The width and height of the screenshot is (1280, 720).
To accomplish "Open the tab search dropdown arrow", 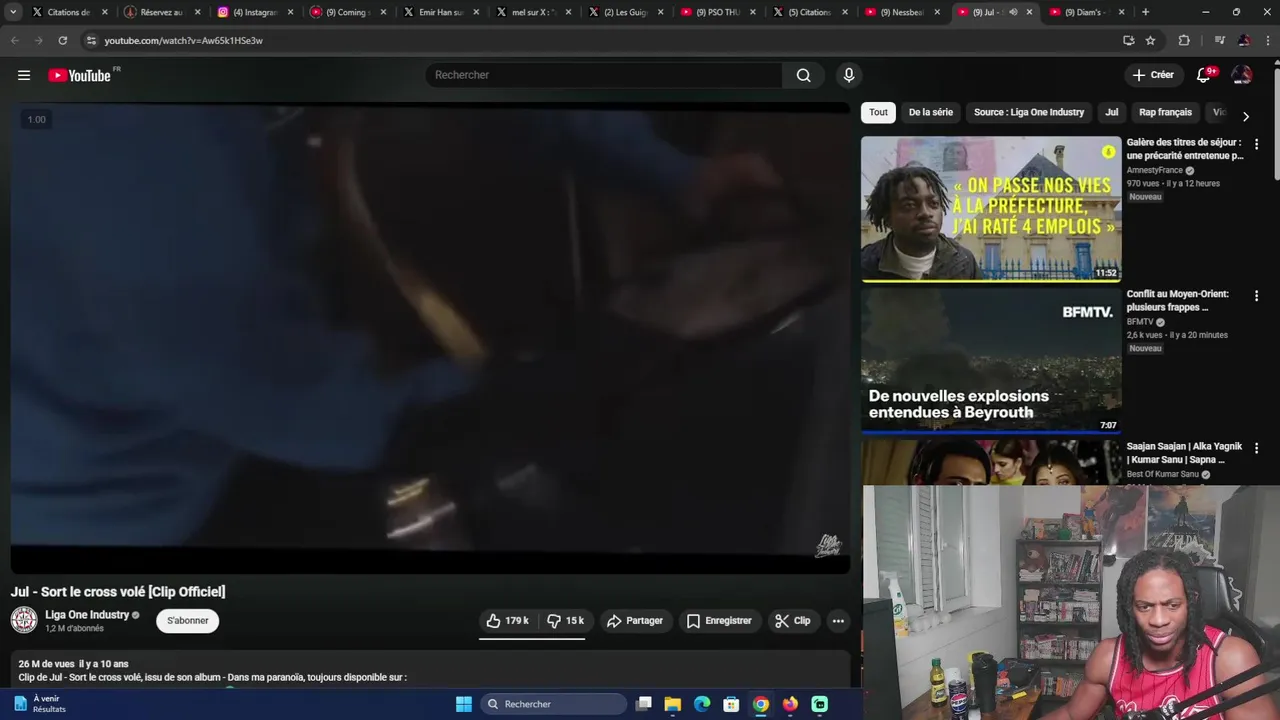I will coord(13,12).
